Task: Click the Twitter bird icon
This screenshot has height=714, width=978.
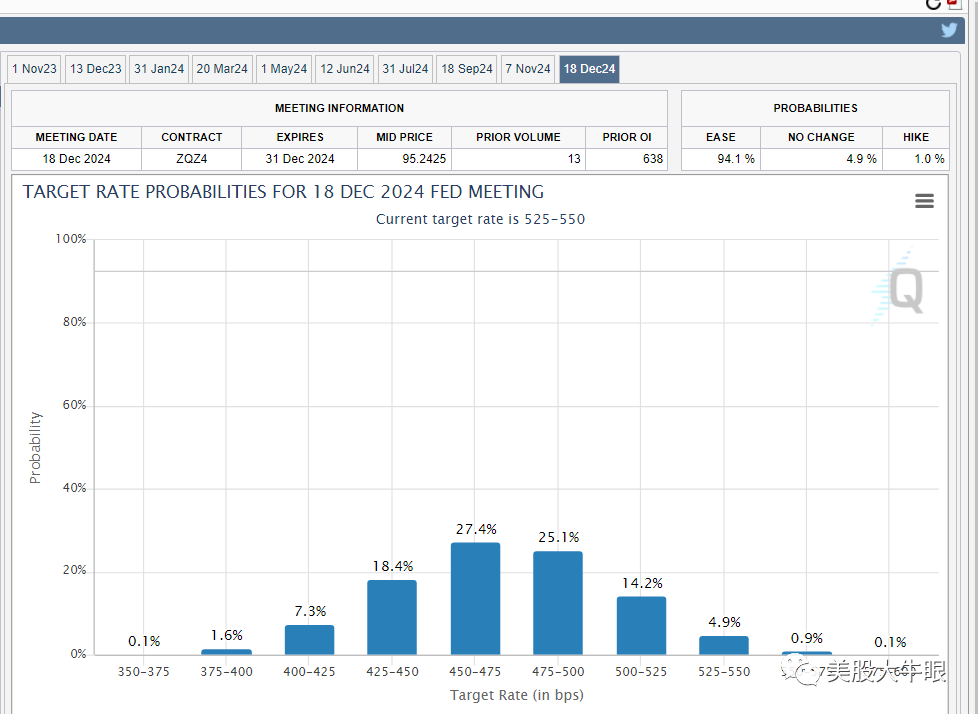Action: pyautogui.click(x=949, y=30)
